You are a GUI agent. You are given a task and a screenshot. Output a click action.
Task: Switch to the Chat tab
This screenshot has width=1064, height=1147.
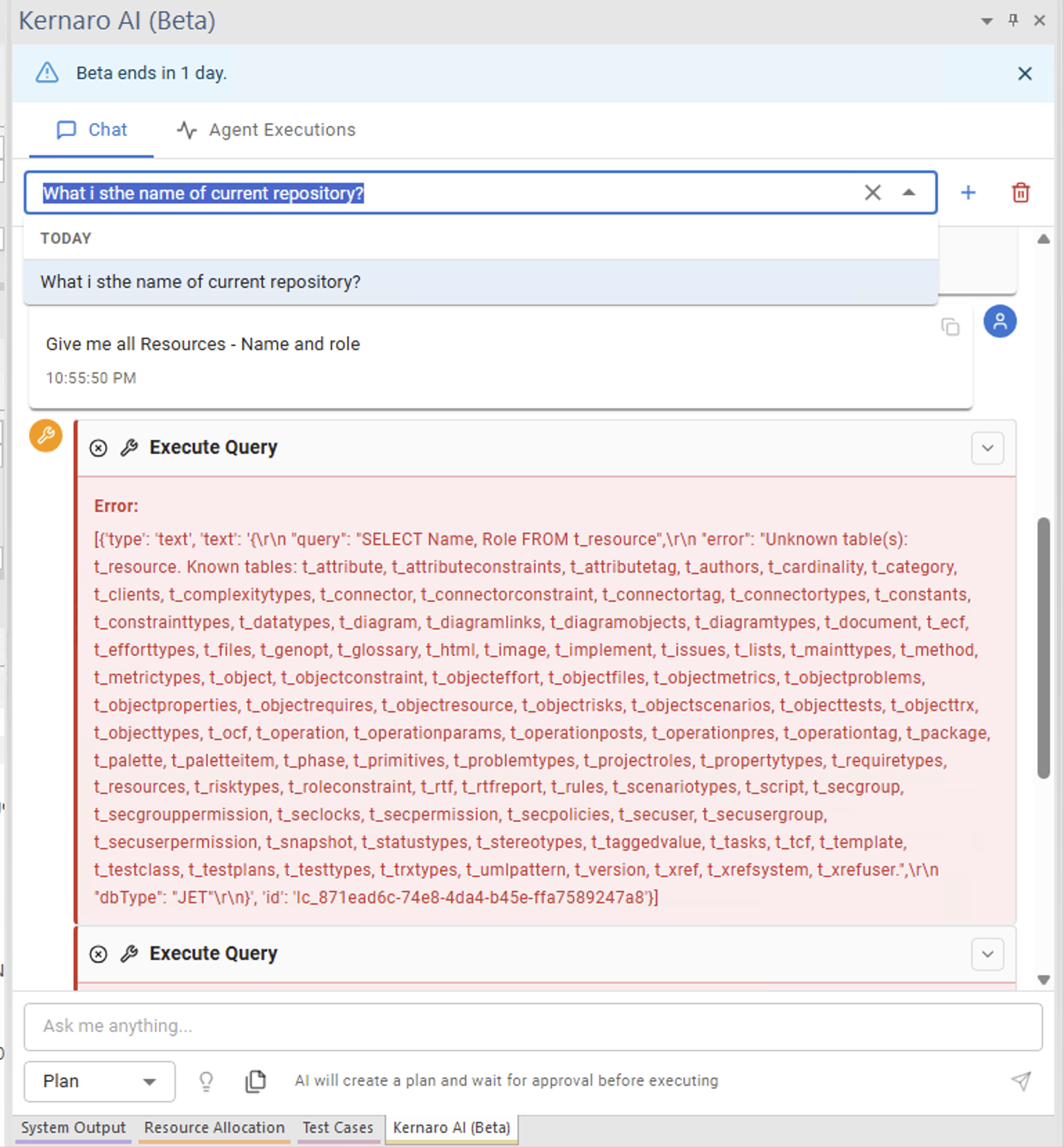tap(91, 129)
